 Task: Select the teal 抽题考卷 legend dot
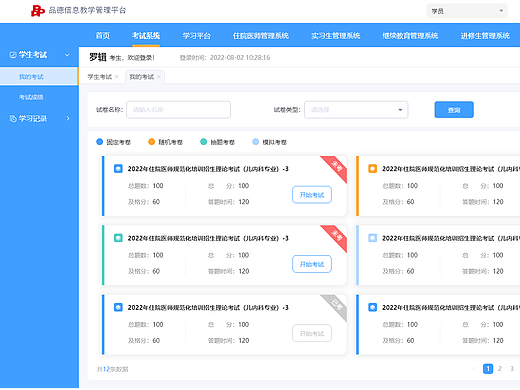[x=203, y=142]
